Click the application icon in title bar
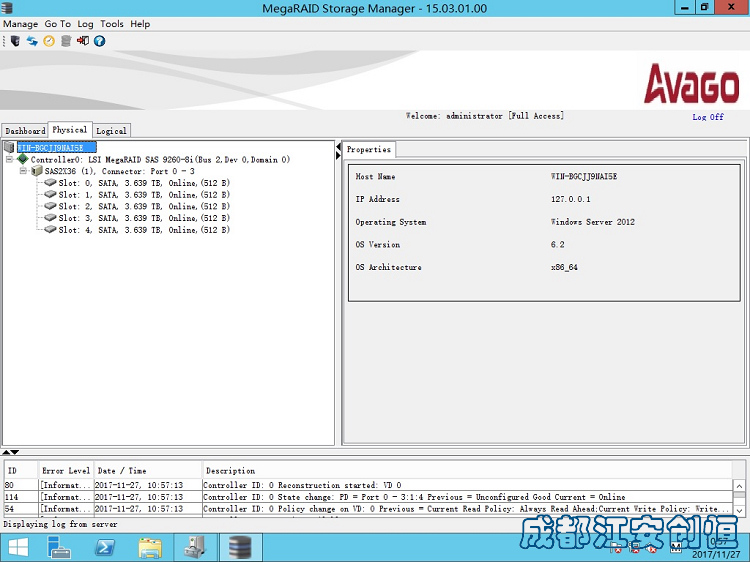The height and width of the screenshot is (562, 750). tap(7, 8)
